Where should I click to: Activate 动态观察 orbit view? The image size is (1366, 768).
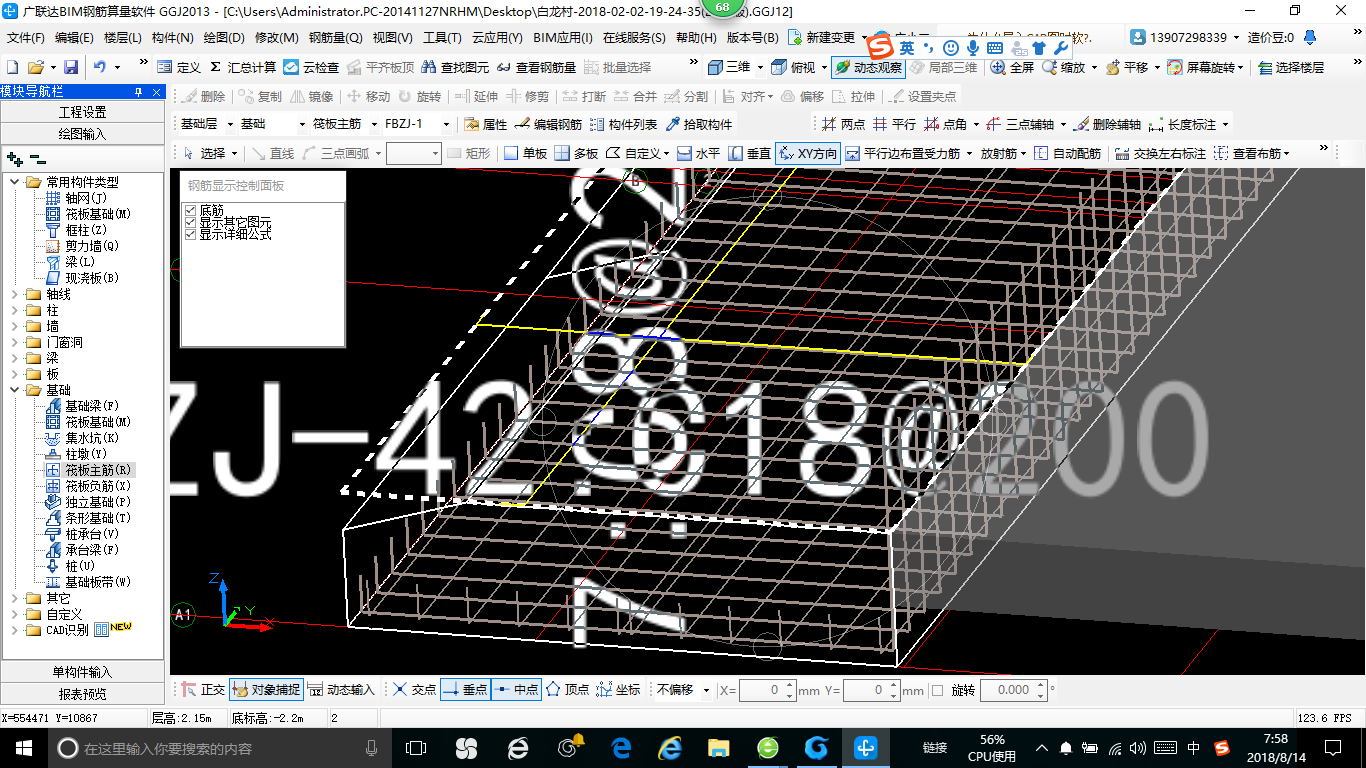click(x=868, y=67)
